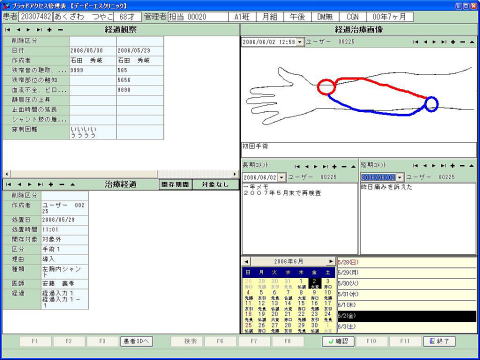Show next month in calendar
The height and width of the screenshot is (360, 480).
[x=331, y=262]
